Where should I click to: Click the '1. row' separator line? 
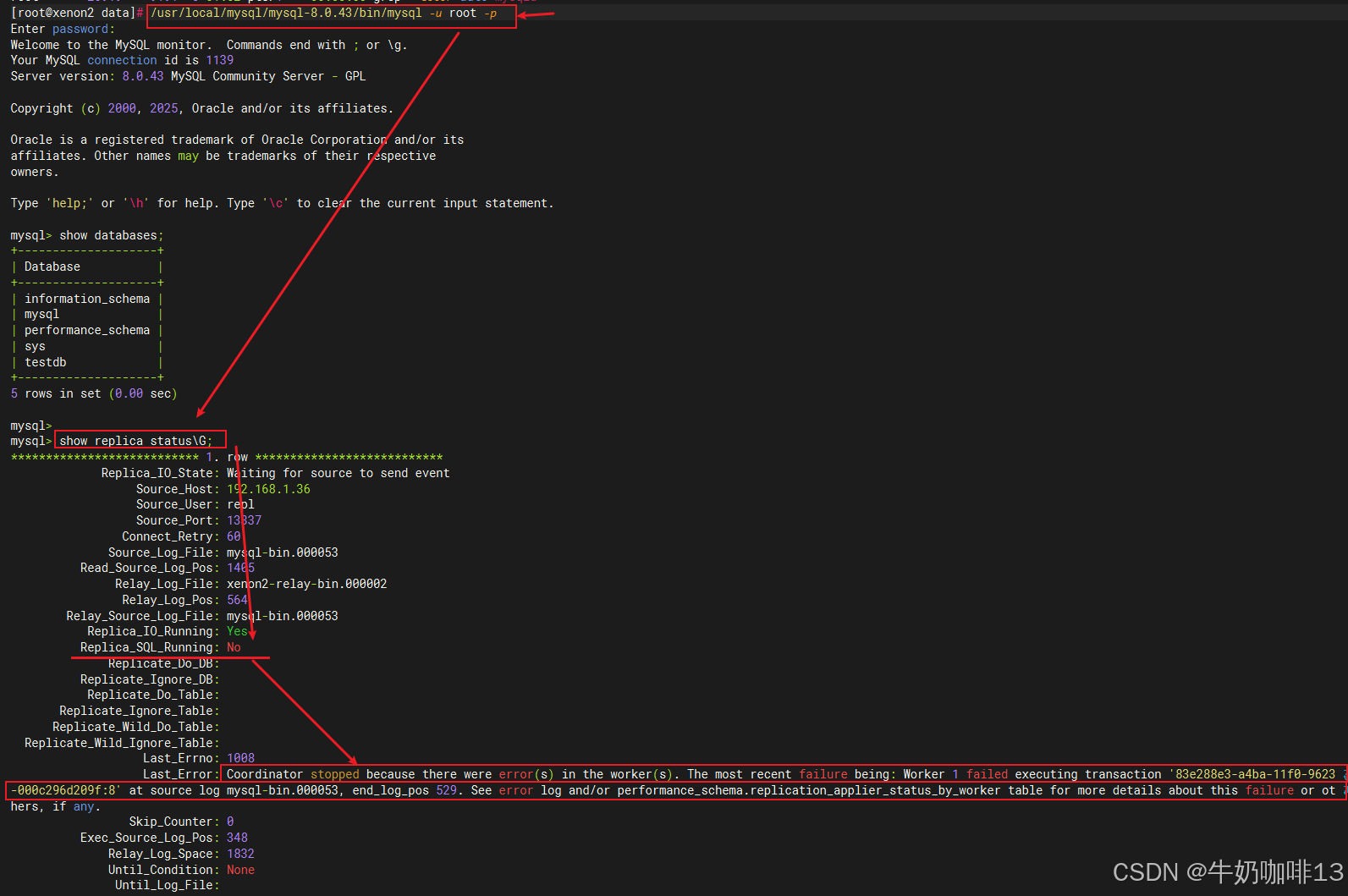click(227, 458)
